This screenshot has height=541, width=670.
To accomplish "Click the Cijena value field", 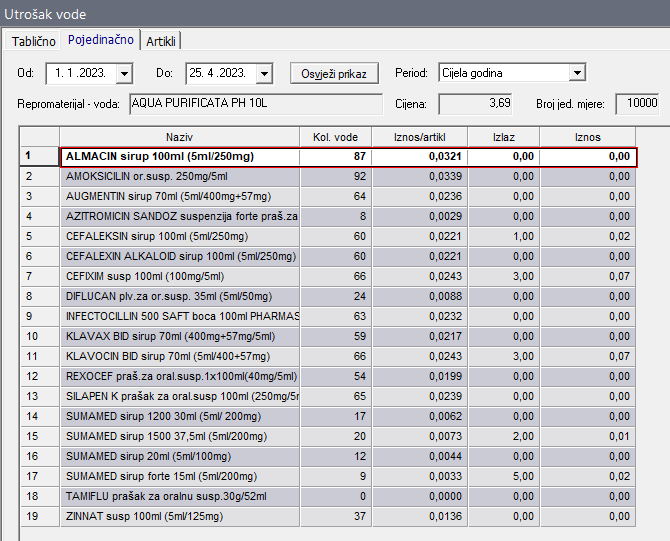I will pos(477,103).
